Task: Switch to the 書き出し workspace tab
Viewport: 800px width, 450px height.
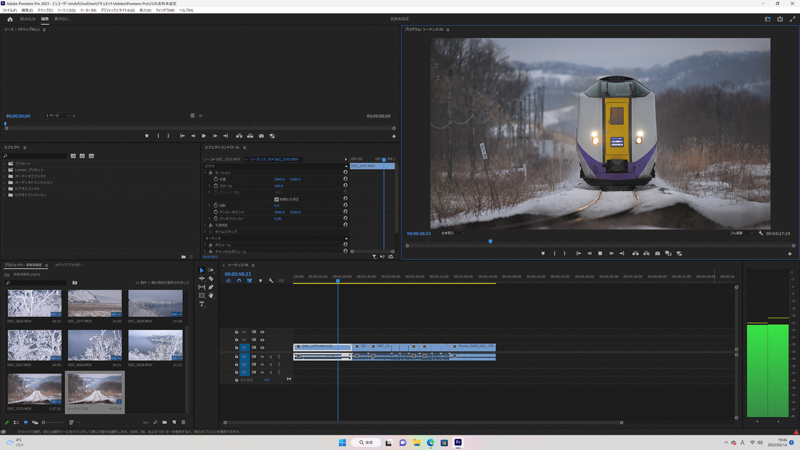Action: pyautogui.click(x=62, y=19)
